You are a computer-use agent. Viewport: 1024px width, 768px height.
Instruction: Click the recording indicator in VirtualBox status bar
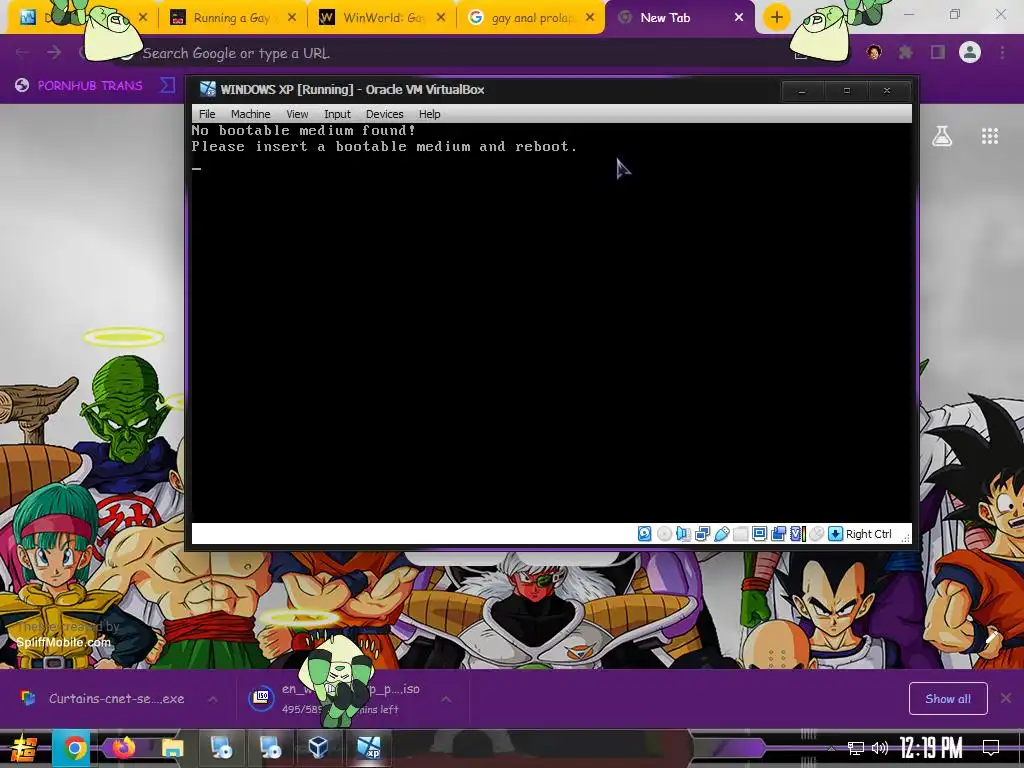tap(778, 534)
